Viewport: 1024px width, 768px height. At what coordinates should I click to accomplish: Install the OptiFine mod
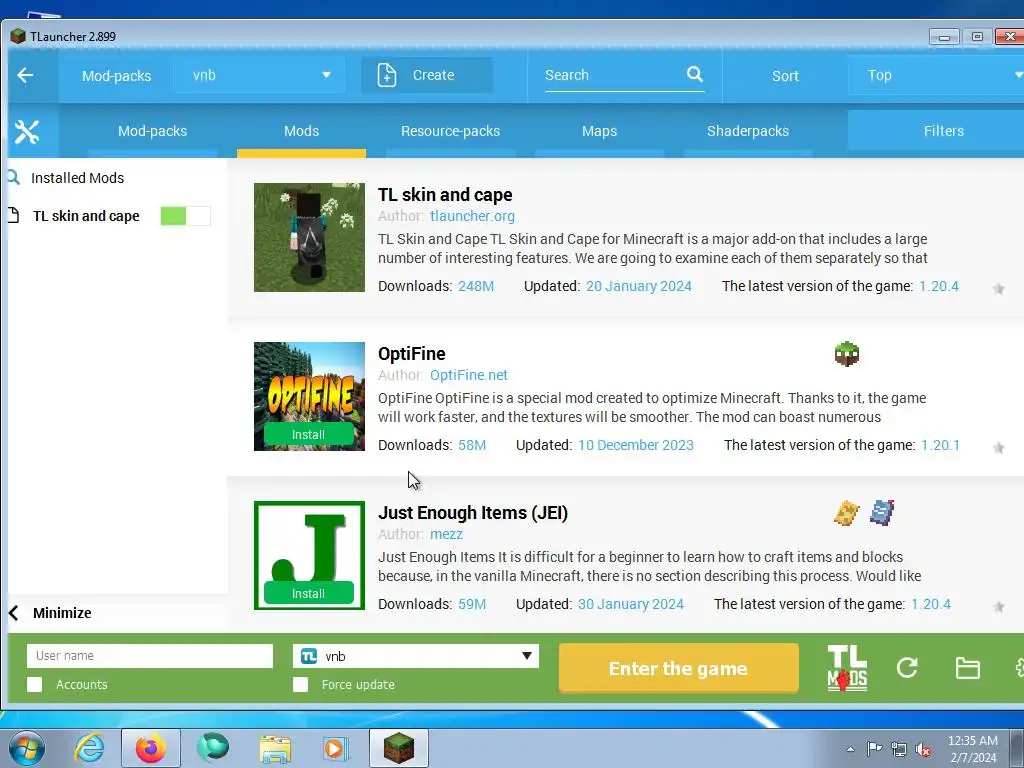click(308, 434)
